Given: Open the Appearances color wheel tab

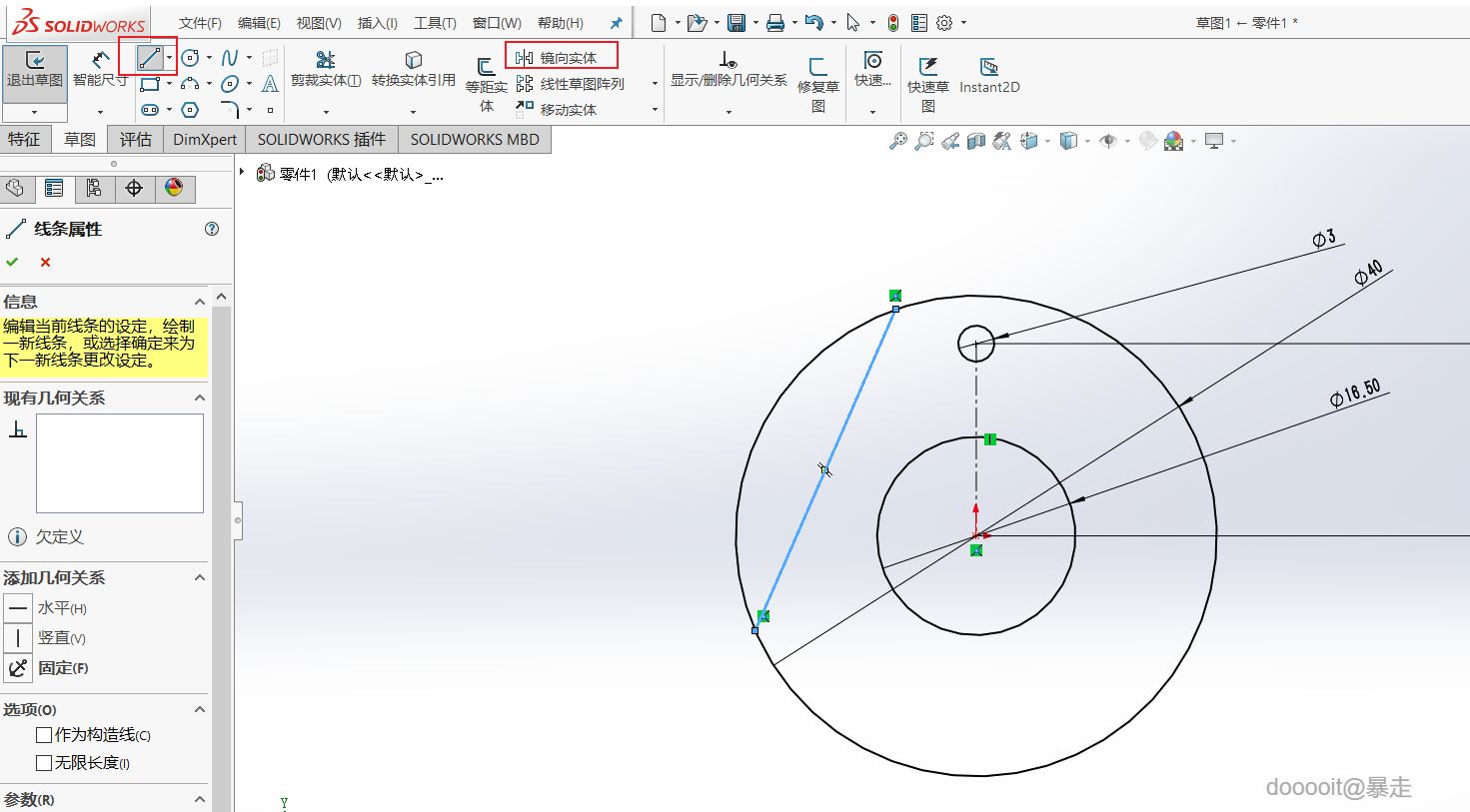Looking at the screenshot, I should pyautogui.click(x=174, y=188).
